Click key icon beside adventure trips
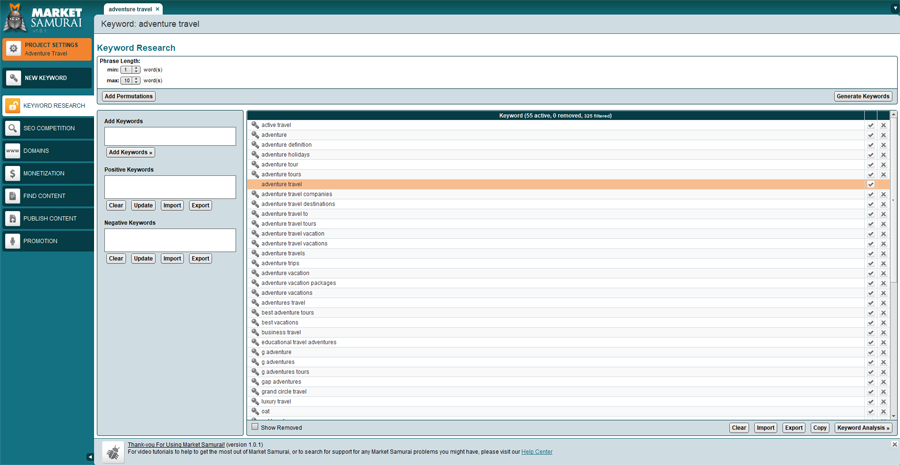 (255, 263)
